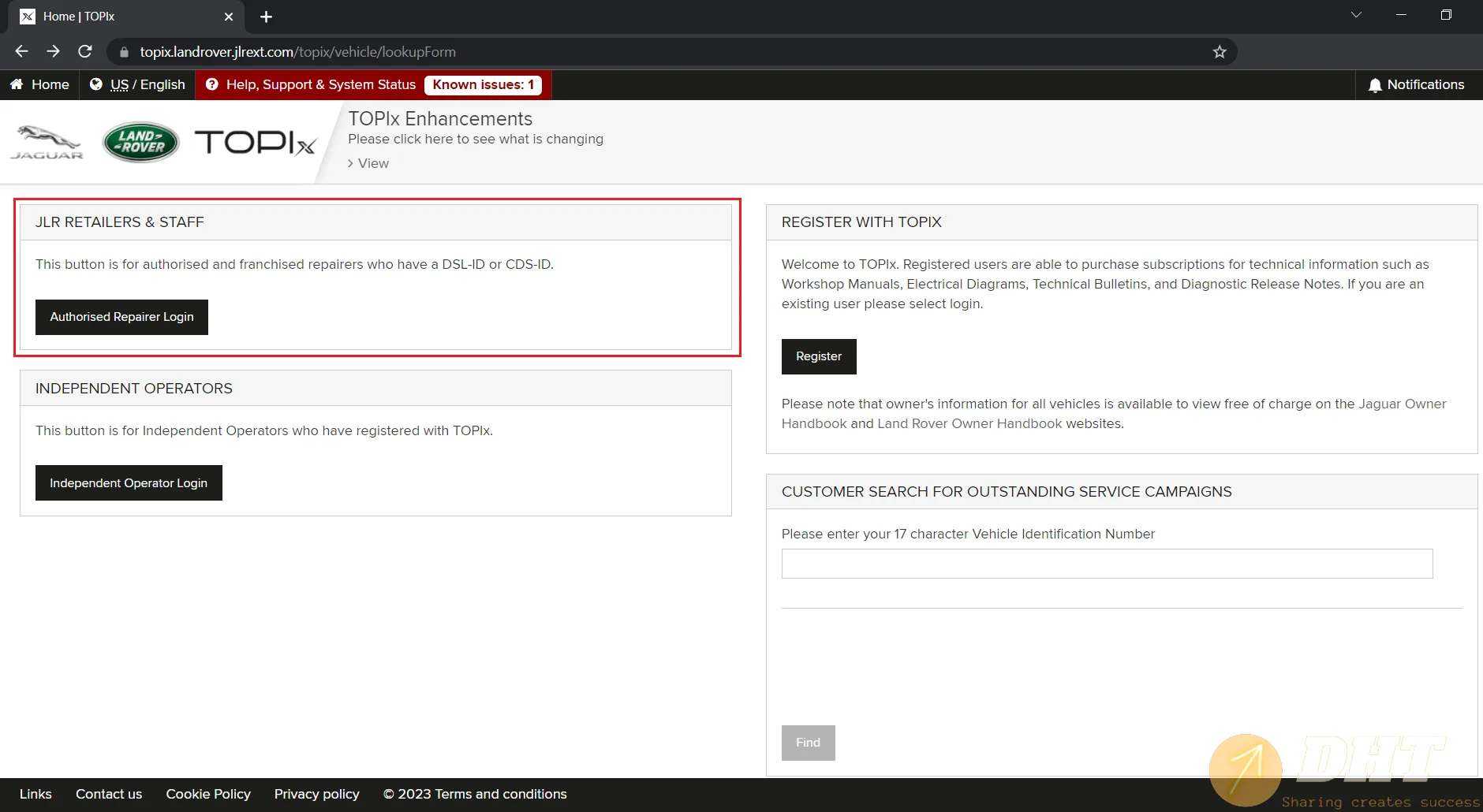Click the TOPIx logo
Image resolution: width=1483 pixels, height=812 pixels.
click(x=256, y=143)
